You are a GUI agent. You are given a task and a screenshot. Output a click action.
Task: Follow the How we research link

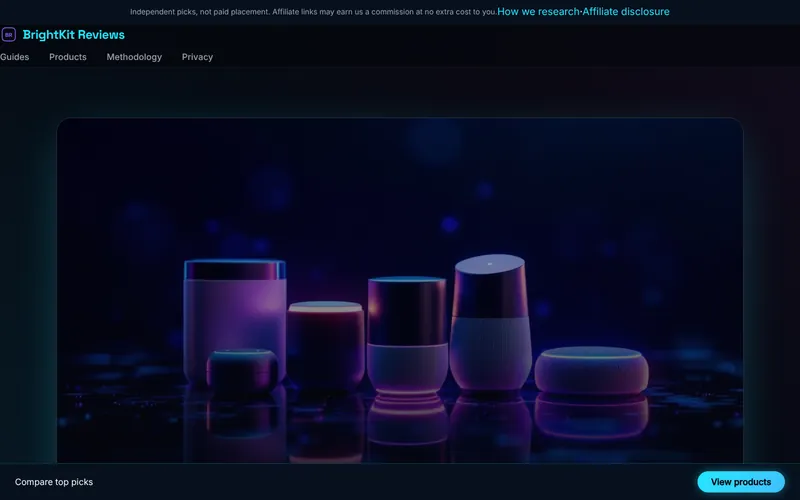pos(538,11)
